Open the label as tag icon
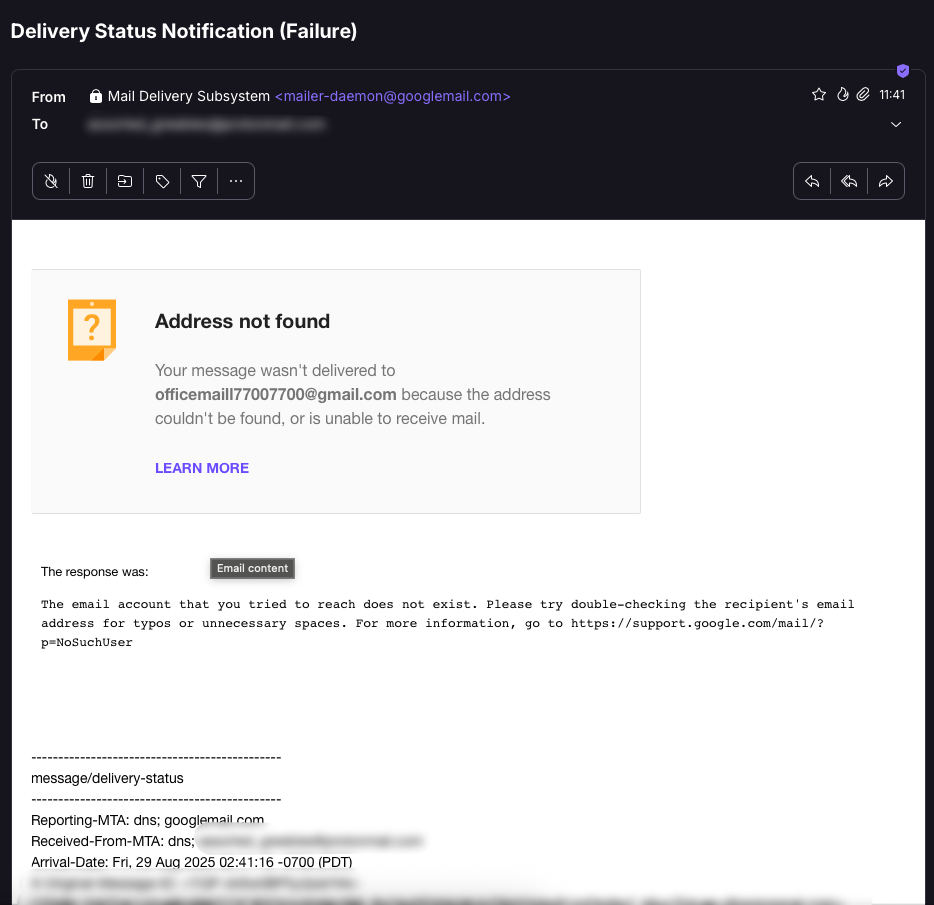Viewport: 934px width, 905px height. point(162,181)
